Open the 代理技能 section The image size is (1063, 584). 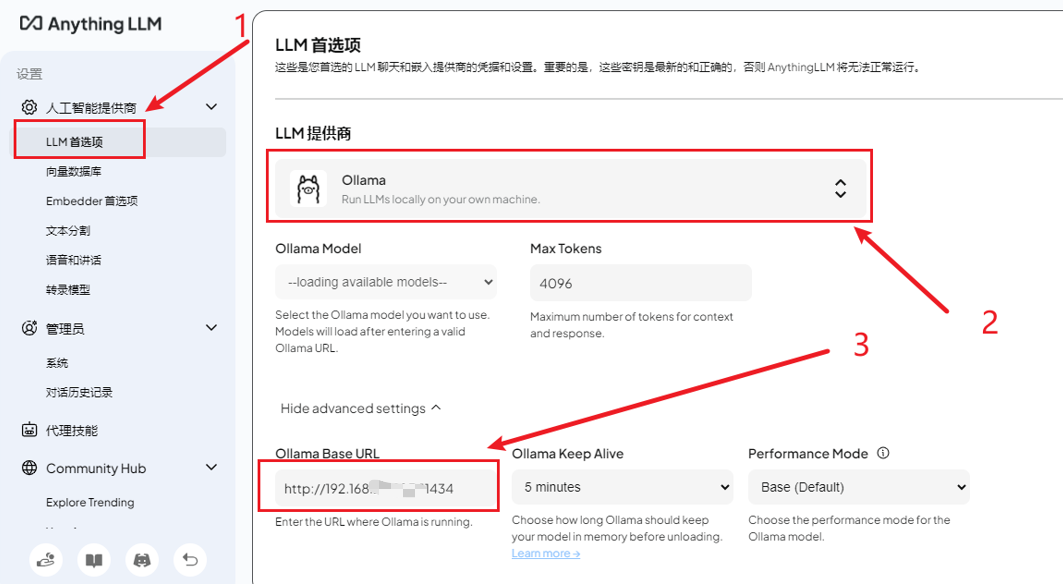coord(72,431)
